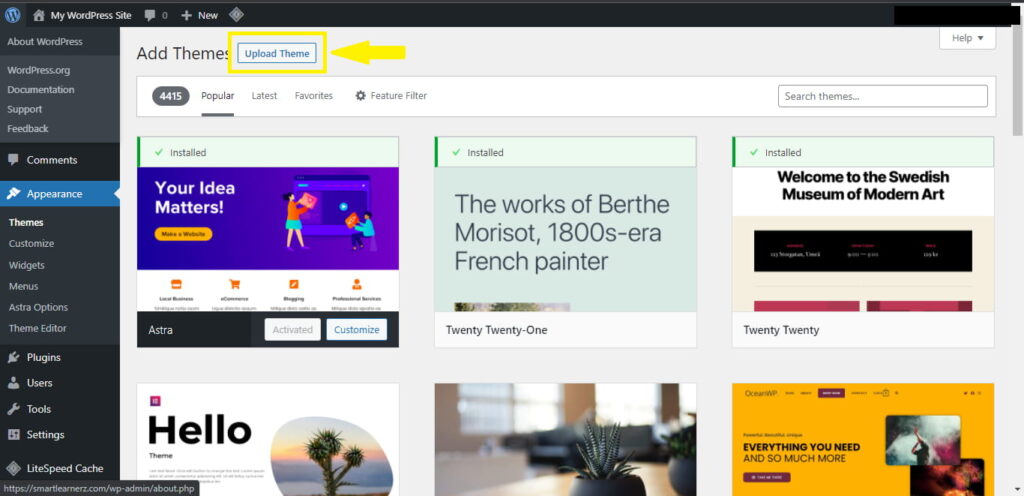Click the Comments sidebar icon

pos(13,160)
